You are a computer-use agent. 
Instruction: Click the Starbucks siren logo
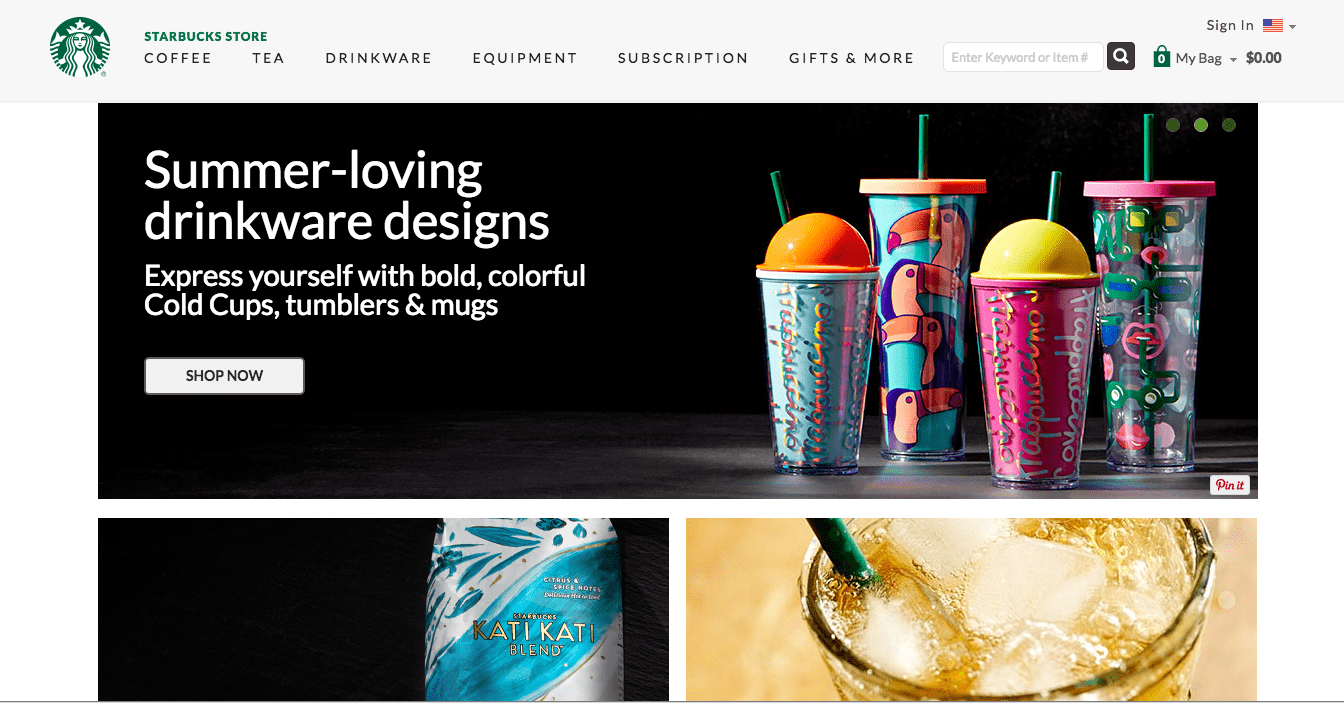80,47
